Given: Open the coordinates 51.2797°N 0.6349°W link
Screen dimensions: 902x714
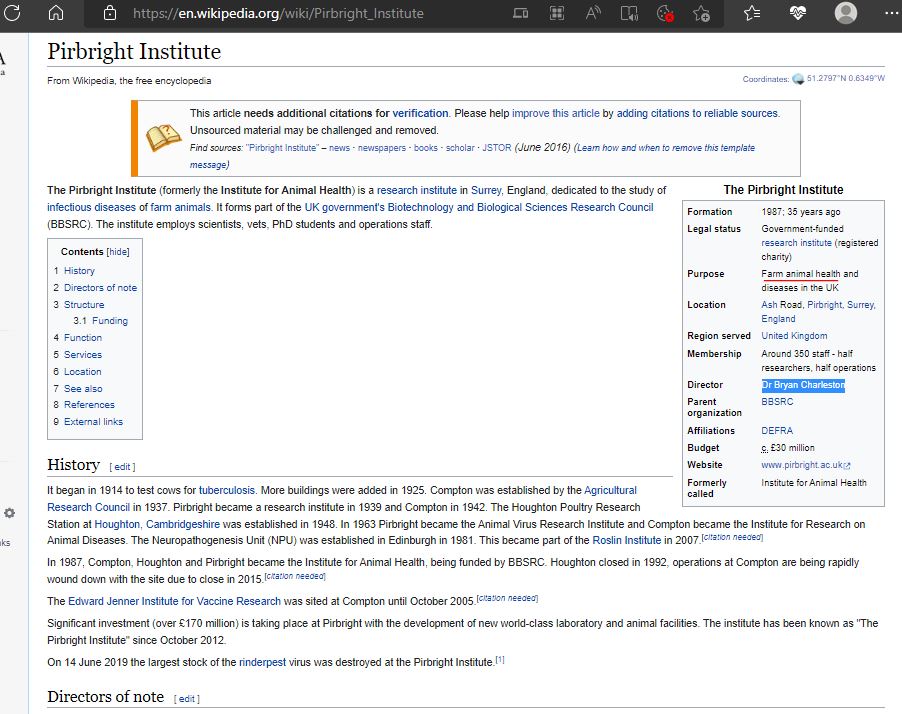Looking at the screenshot, I should (x=846, y=78).
